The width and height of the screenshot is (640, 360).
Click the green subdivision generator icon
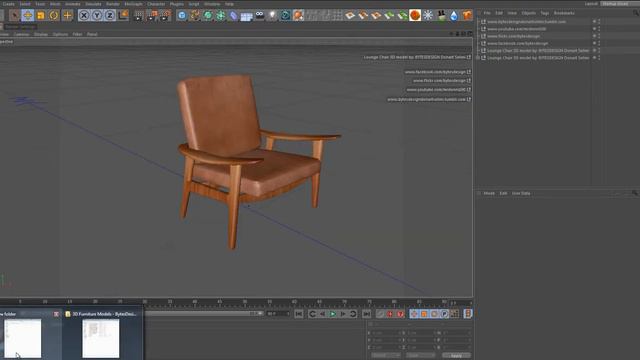click(x=208, y=16)
